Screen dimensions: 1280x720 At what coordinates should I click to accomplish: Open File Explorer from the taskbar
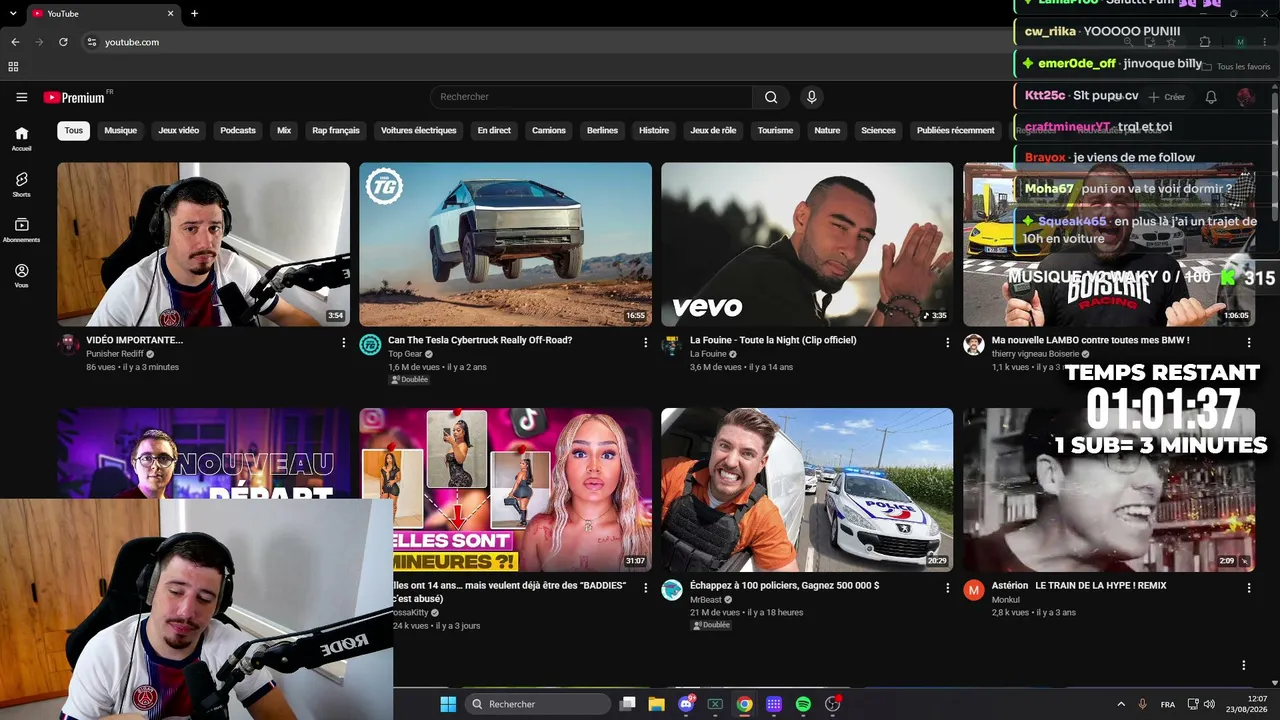[x=657, y=704]
